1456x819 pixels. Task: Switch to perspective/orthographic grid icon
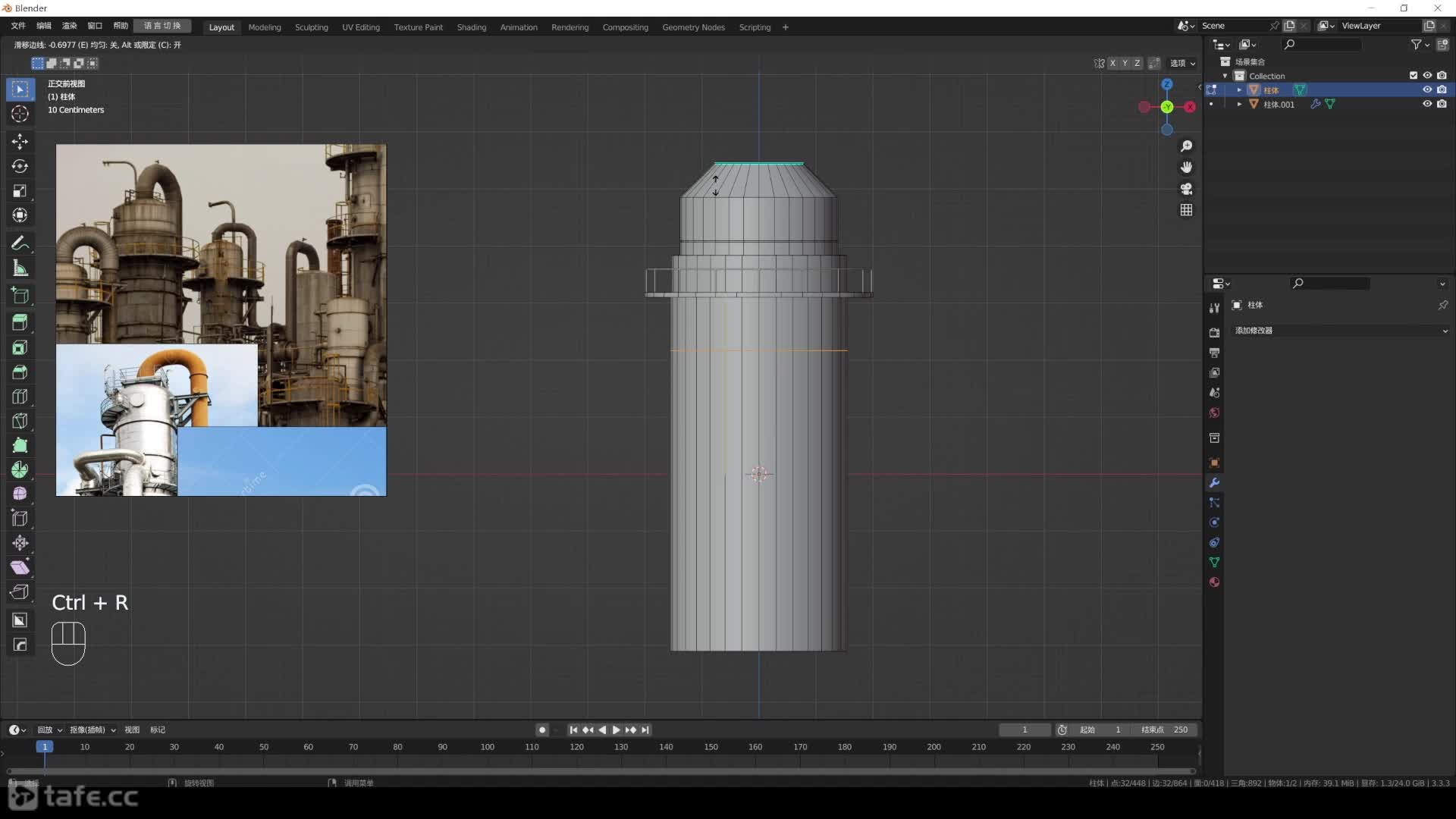pyautogui.click(x=1186, y=210)
